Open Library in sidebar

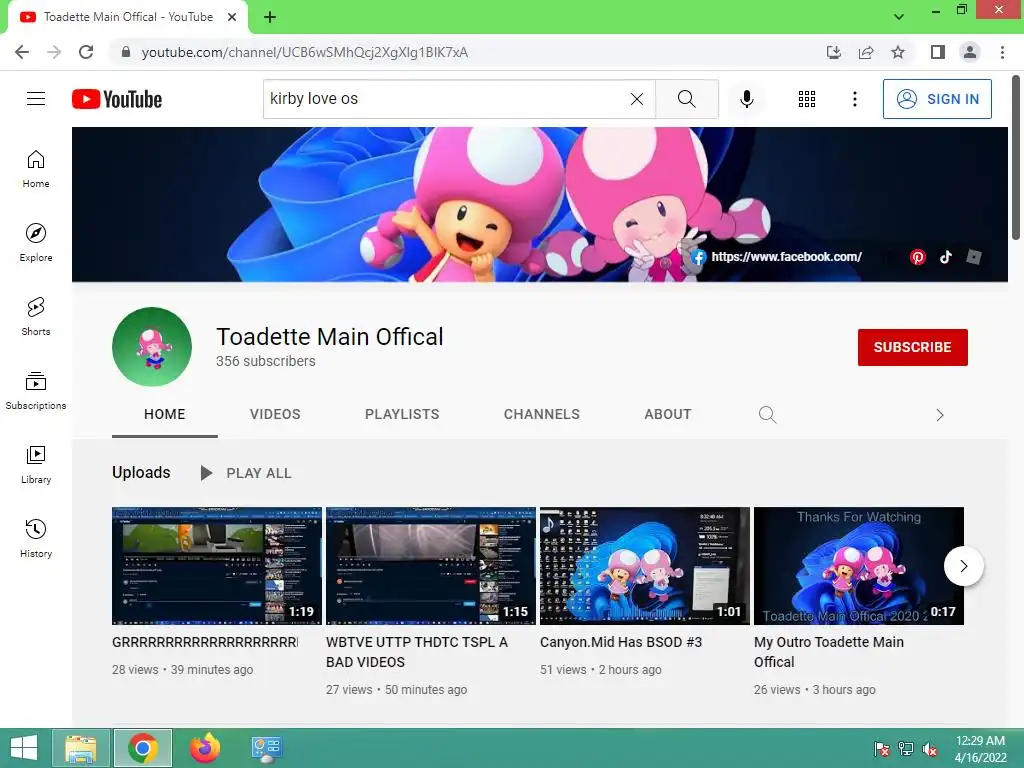36,464
